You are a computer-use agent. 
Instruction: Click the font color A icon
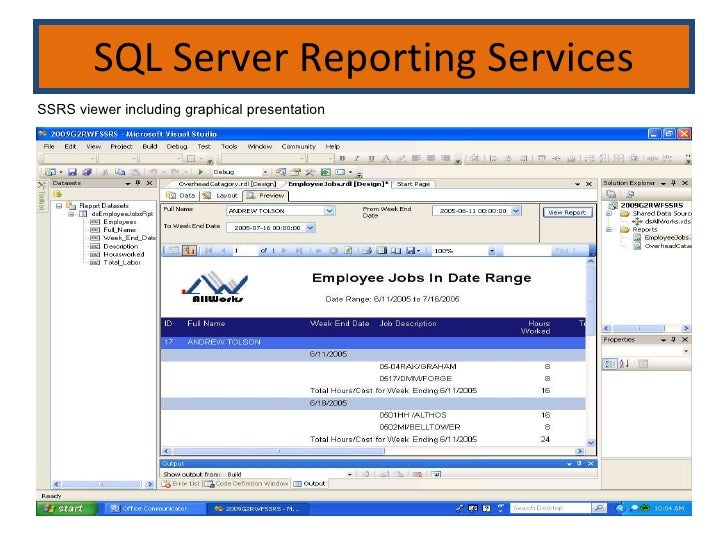(386, 159)
